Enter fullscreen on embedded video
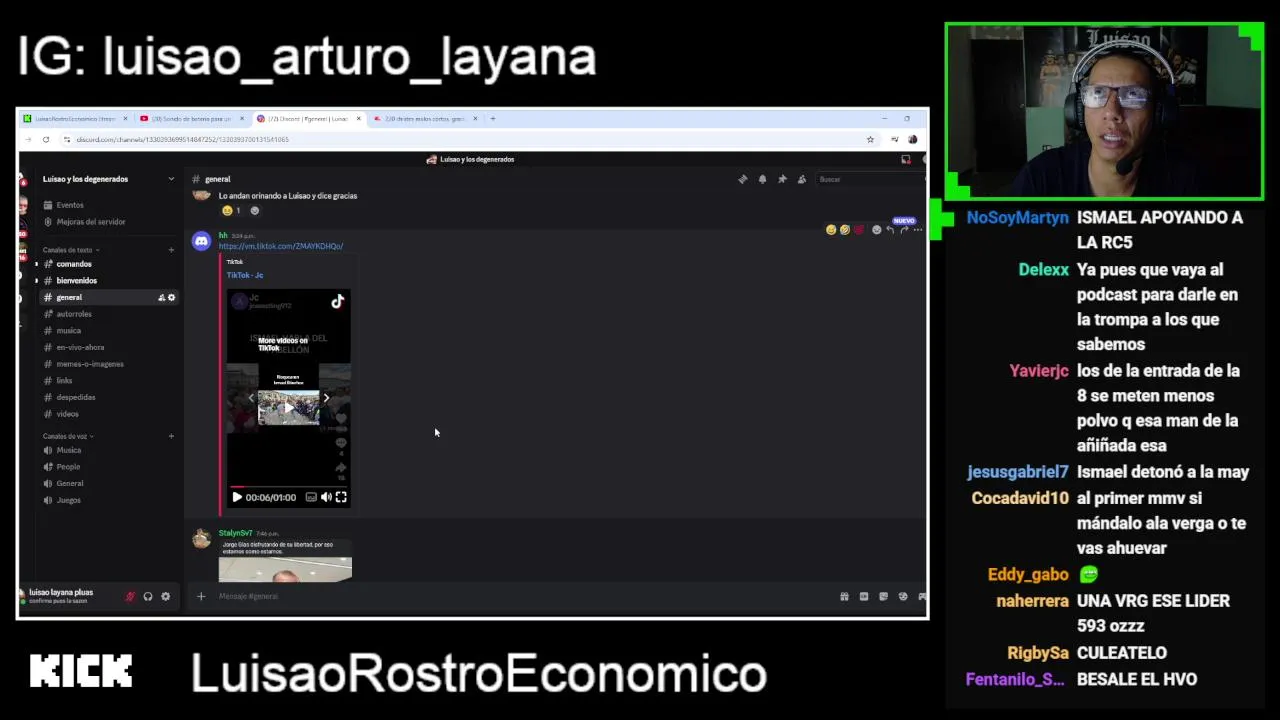 (341, 497)
